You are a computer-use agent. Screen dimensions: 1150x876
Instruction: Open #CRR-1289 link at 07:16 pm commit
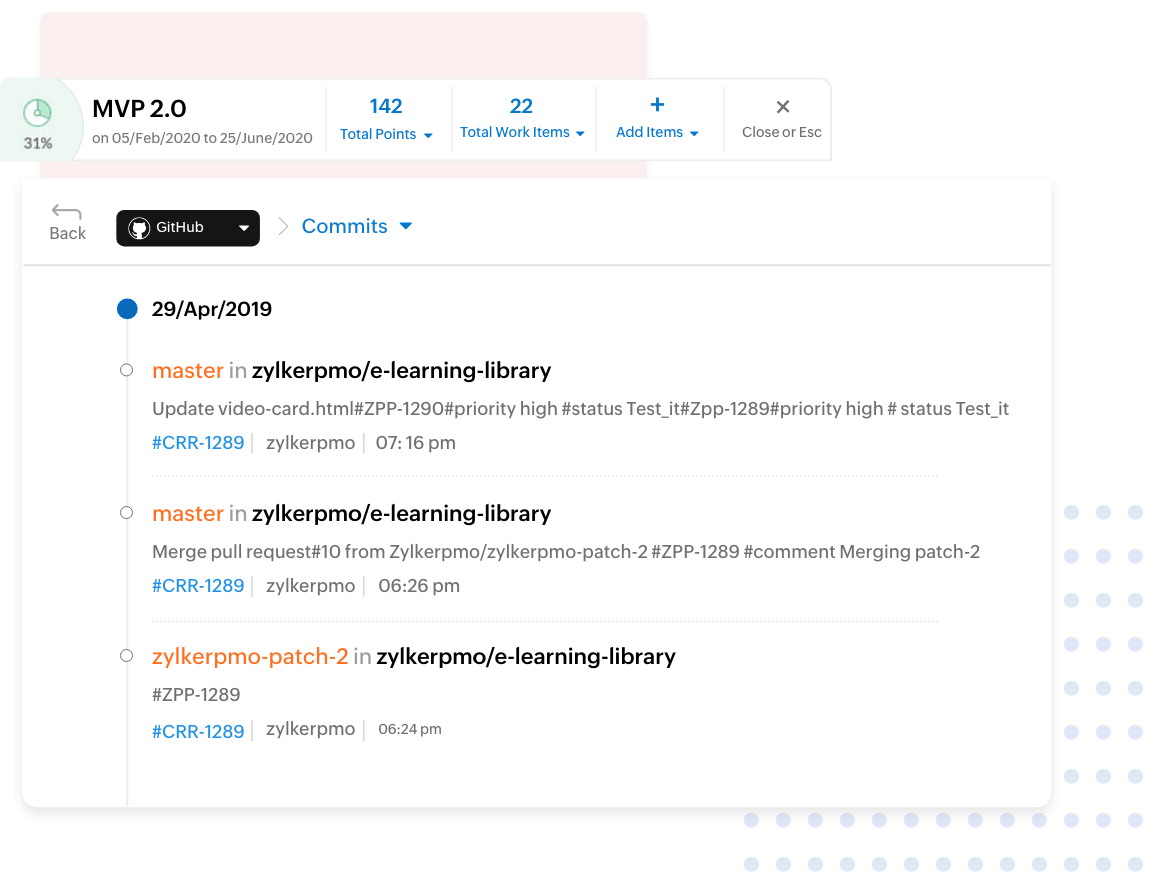(198, 443)
